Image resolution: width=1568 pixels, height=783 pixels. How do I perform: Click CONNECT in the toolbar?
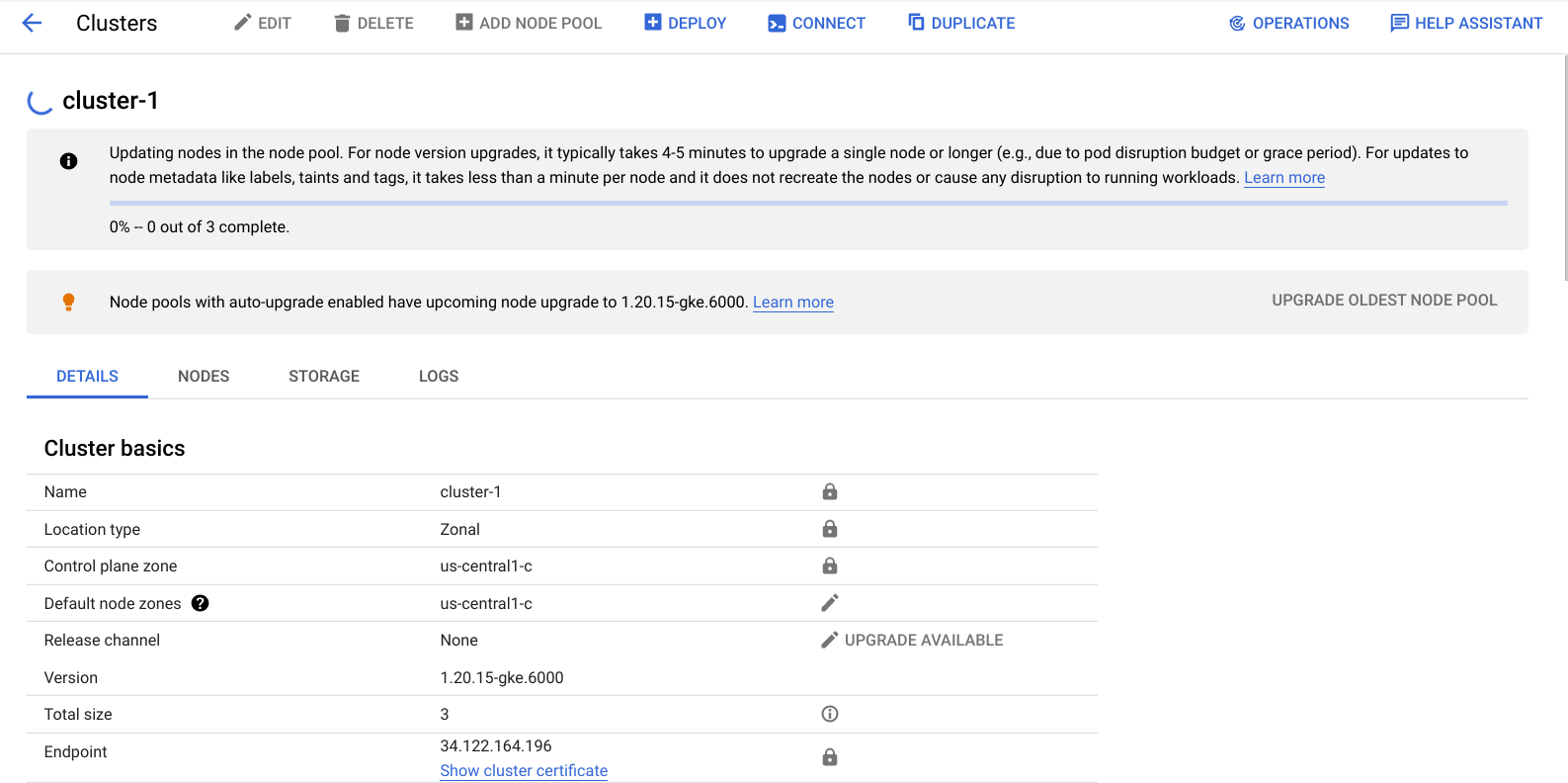pos(816,23)
